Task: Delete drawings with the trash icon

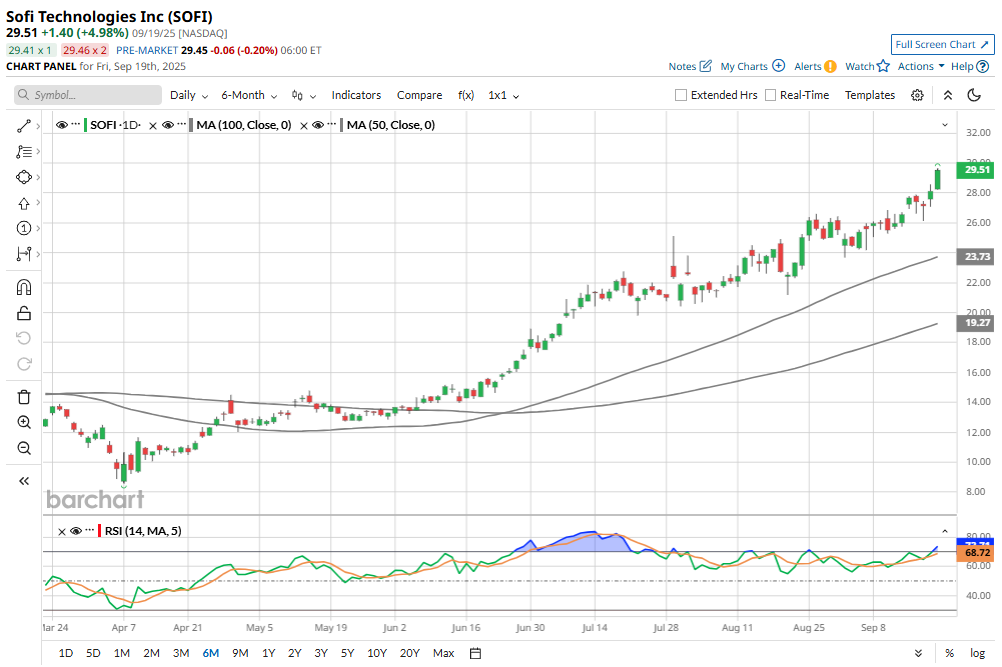Action: pos(24,397)
